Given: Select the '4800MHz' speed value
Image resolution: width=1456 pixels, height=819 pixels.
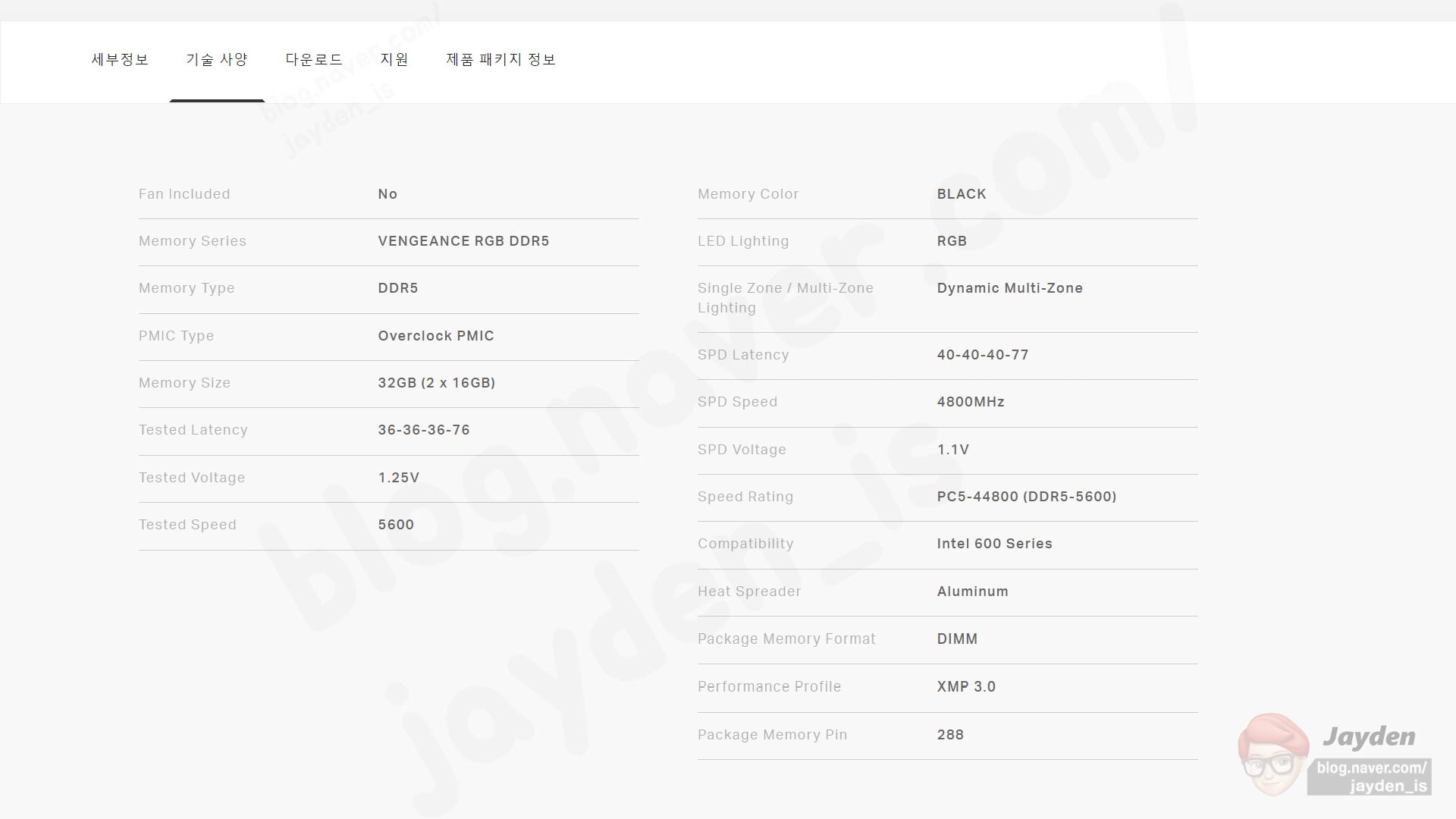Looking at the screenshot, I should click(971, 402).
